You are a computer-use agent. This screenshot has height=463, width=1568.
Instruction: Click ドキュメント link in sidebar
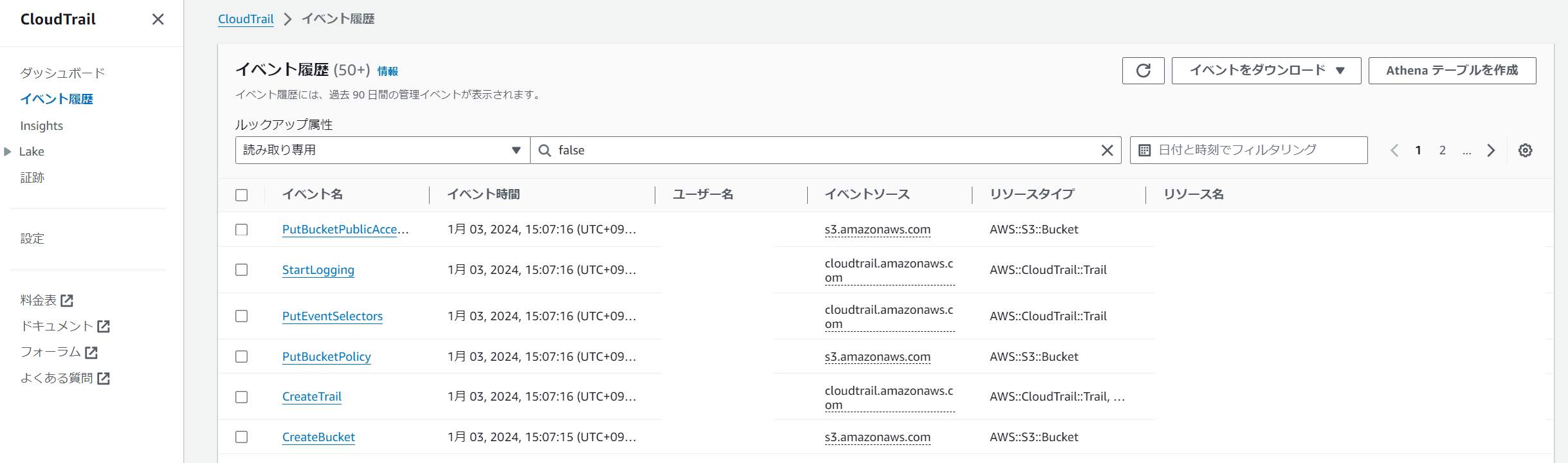point(57,327)
